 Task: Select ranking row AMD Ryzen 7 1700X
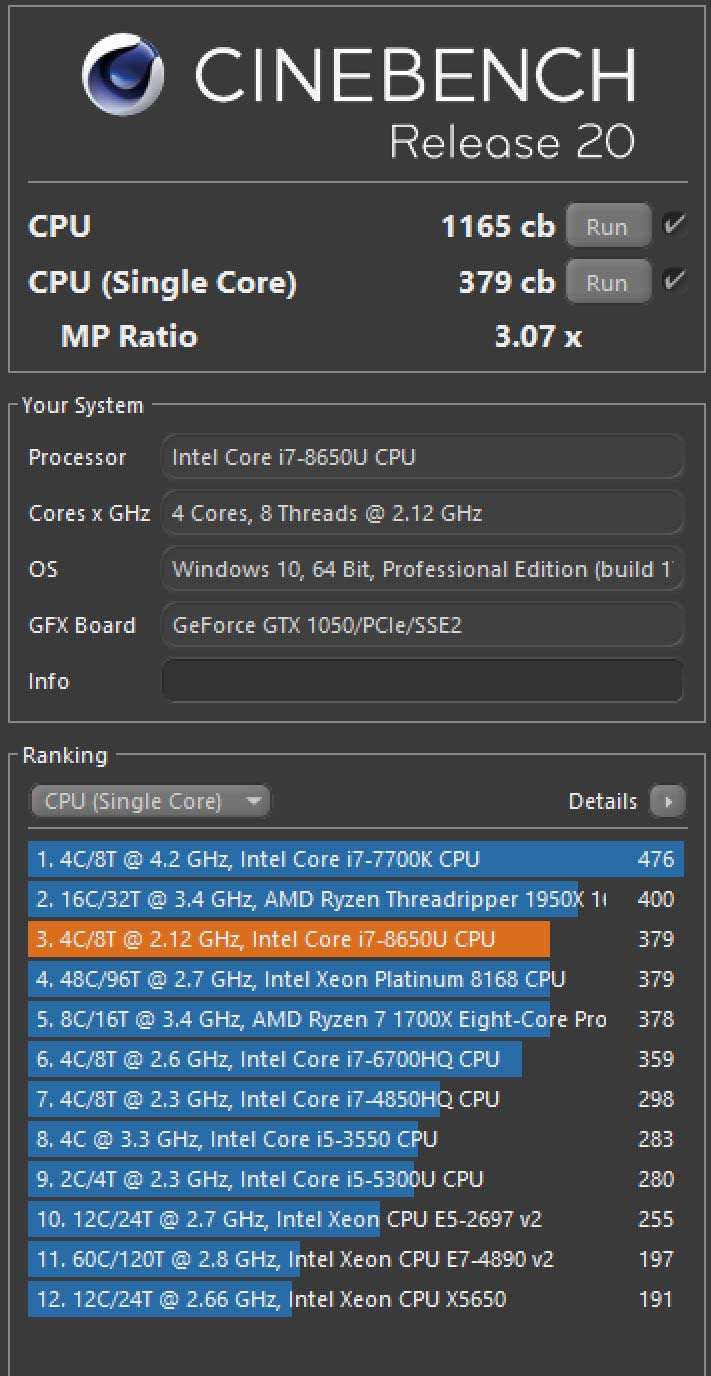356,1019
